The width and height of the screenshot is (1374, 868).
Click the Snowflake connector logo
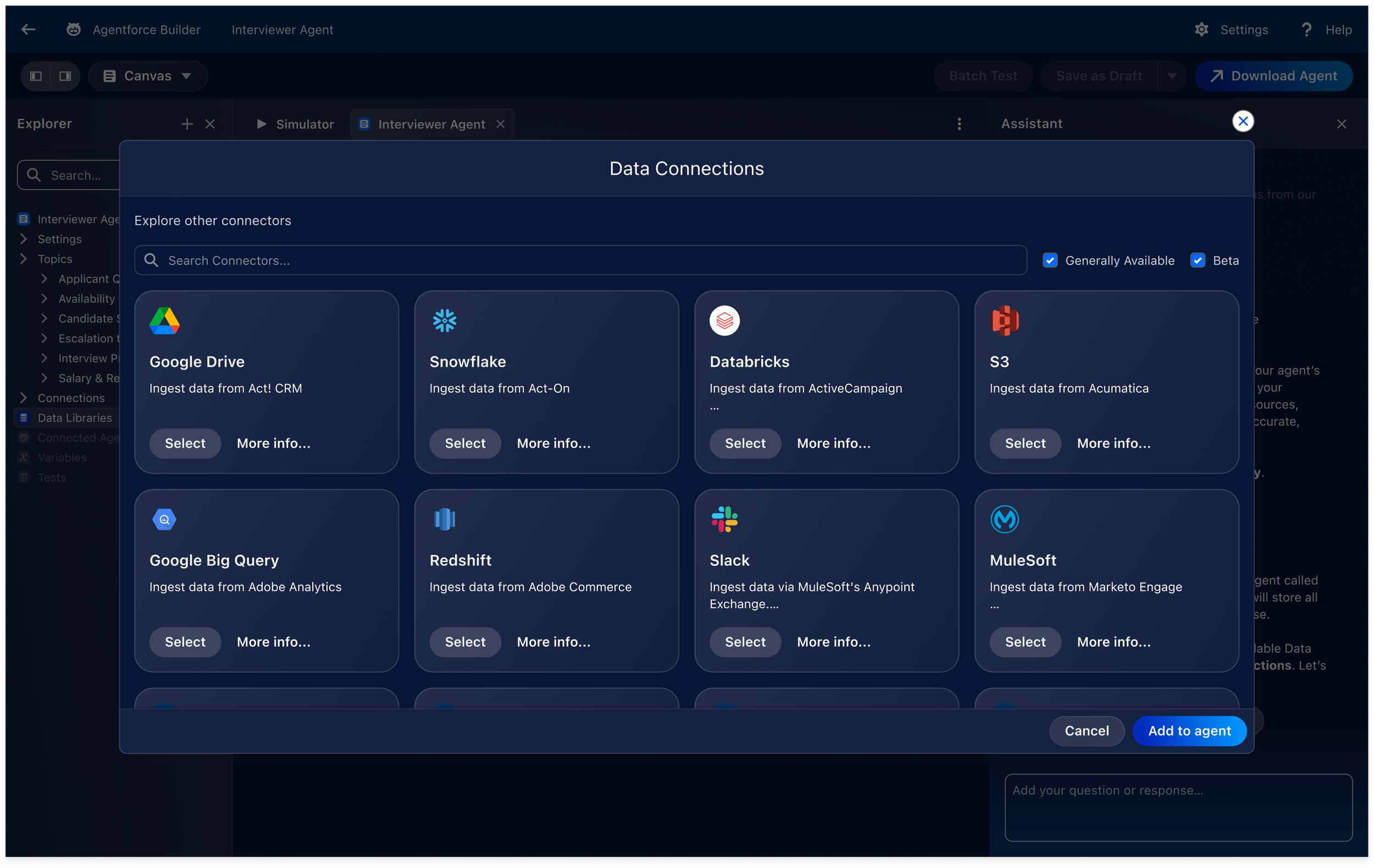(445, 320)
